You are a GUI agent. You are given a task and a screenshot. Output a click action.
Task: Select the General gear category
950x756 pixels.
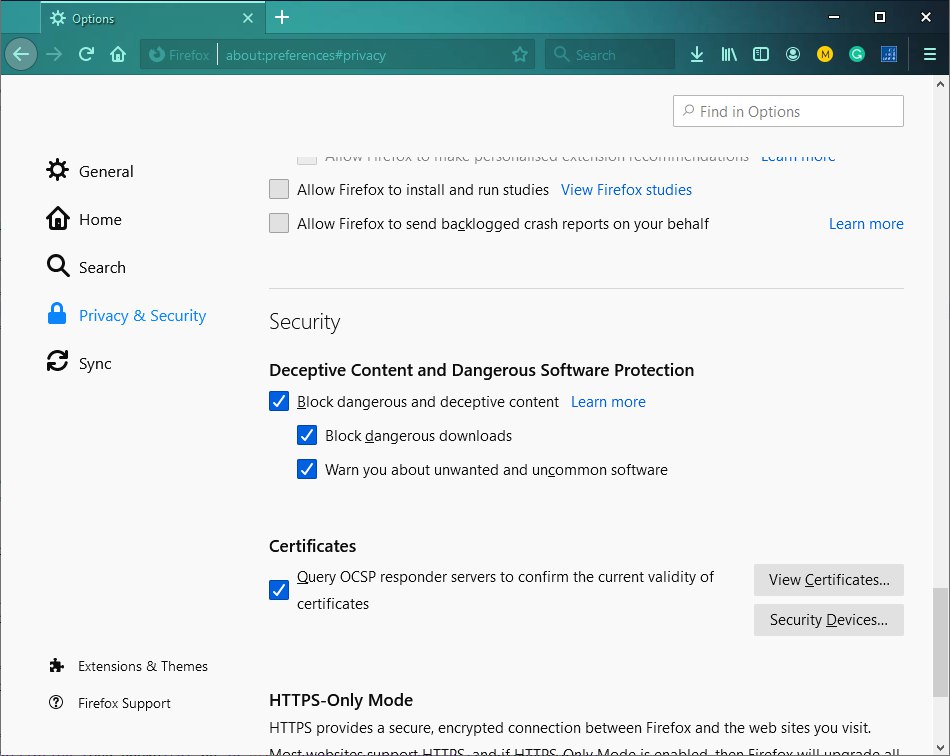click(x=90, y=171)
